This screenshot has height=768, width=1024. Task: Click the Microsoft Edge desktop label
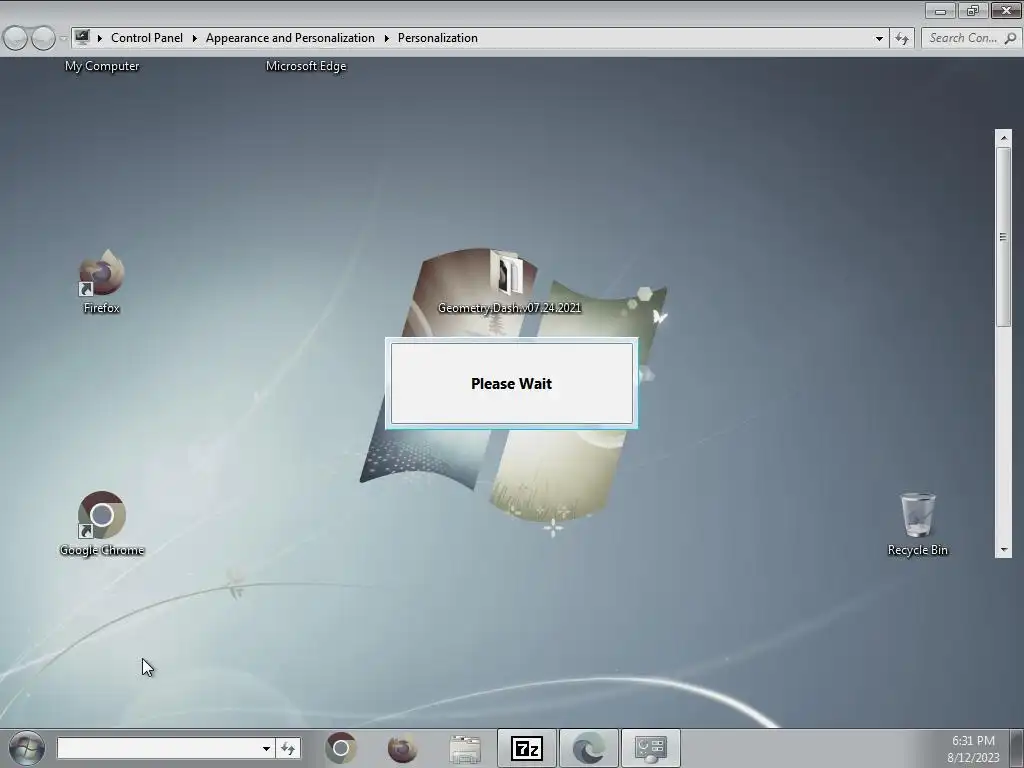tap(306, 66)
